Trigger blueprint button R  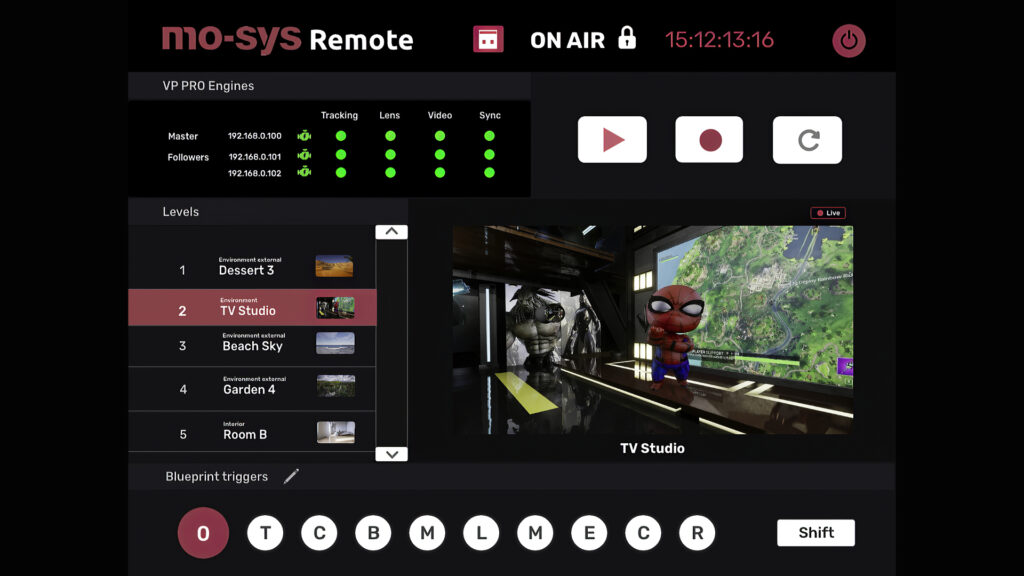coord(697,533)
